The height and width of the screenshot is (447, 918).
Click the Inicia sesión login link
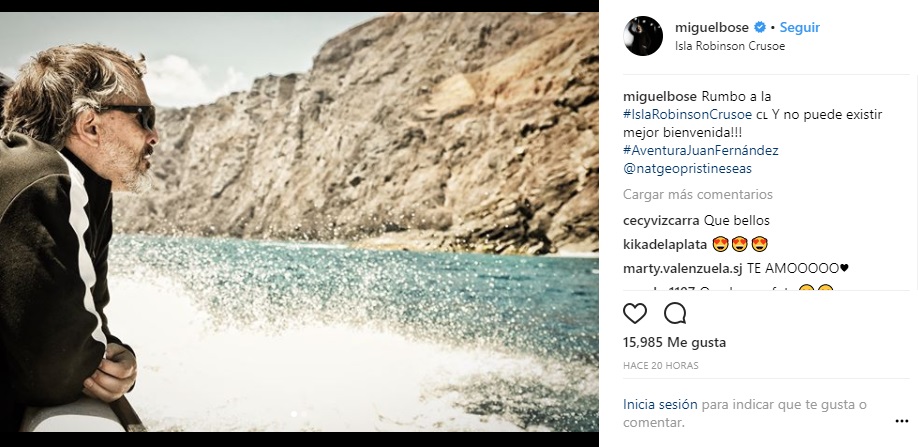(x=658, y=405)
